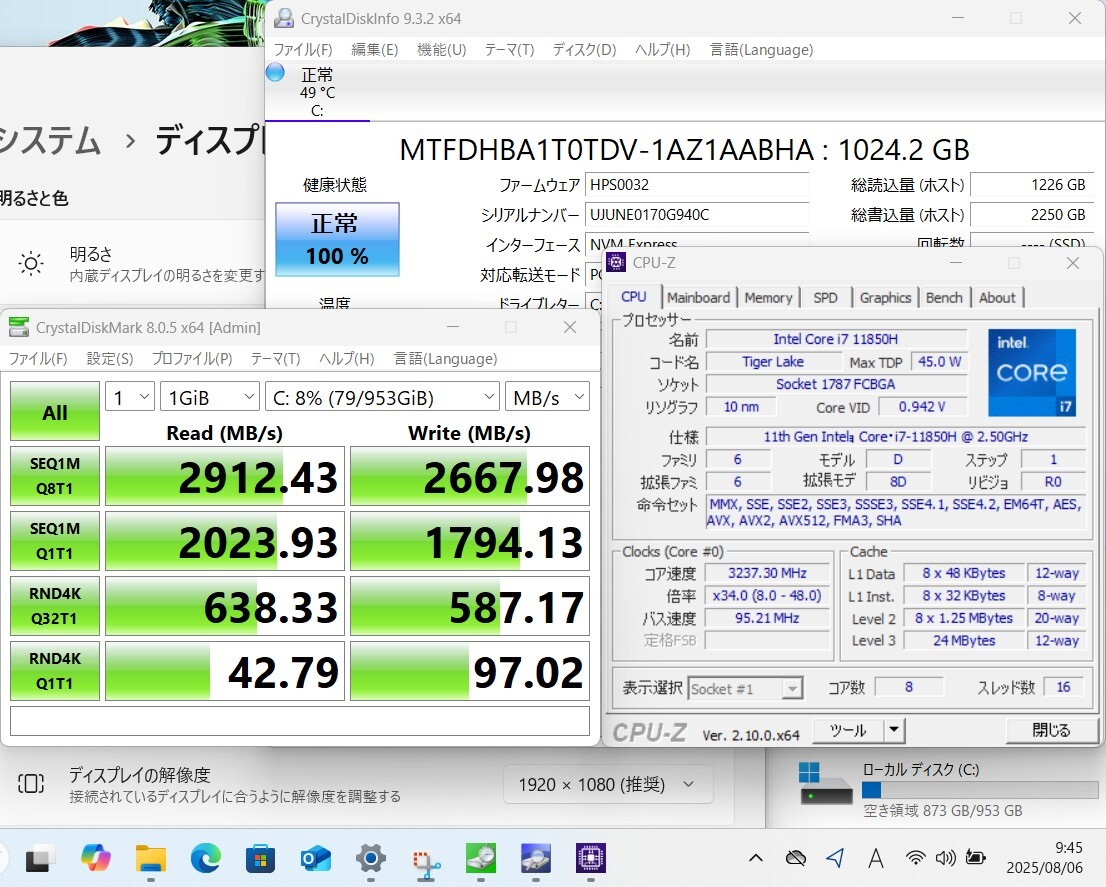Click the serial number field UJUNE0170G940C
This screenshot has height=887, width=1106.
coord(697,214)
